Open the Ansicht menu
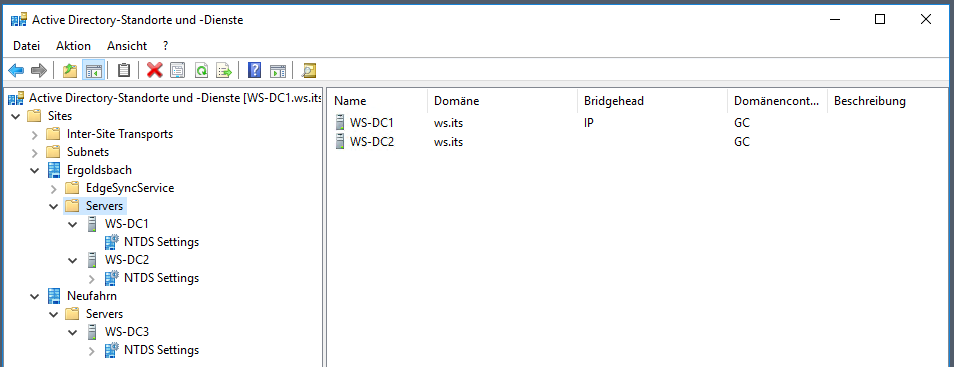This screenshot has height=367, width=954. point(127,46)
